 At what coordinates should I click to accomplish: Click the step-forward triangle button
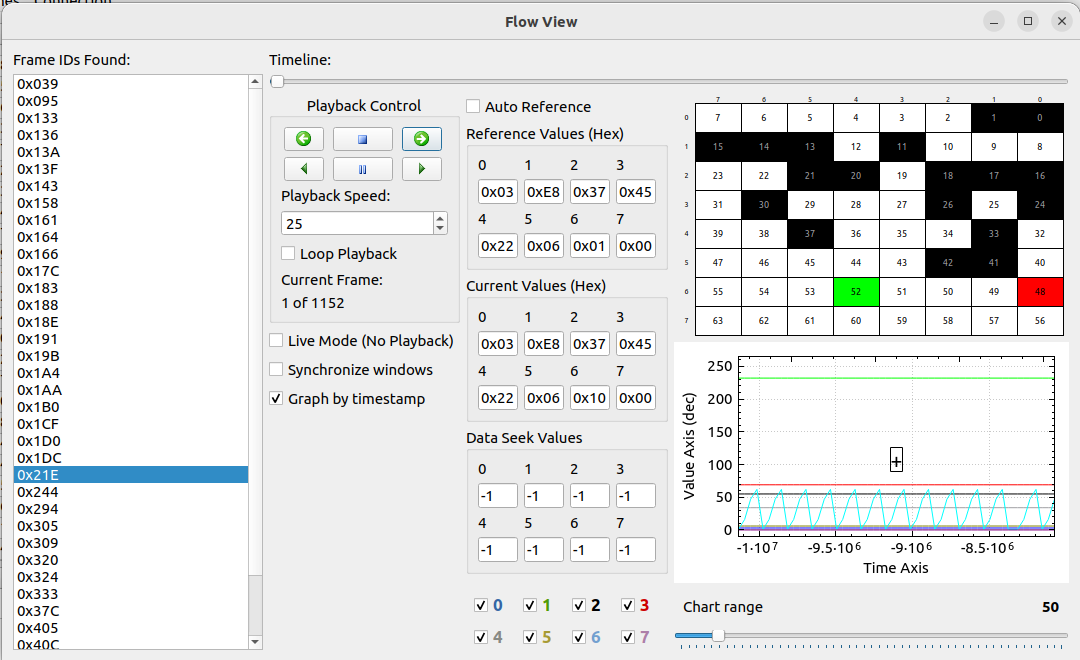[x=422, y=169]
